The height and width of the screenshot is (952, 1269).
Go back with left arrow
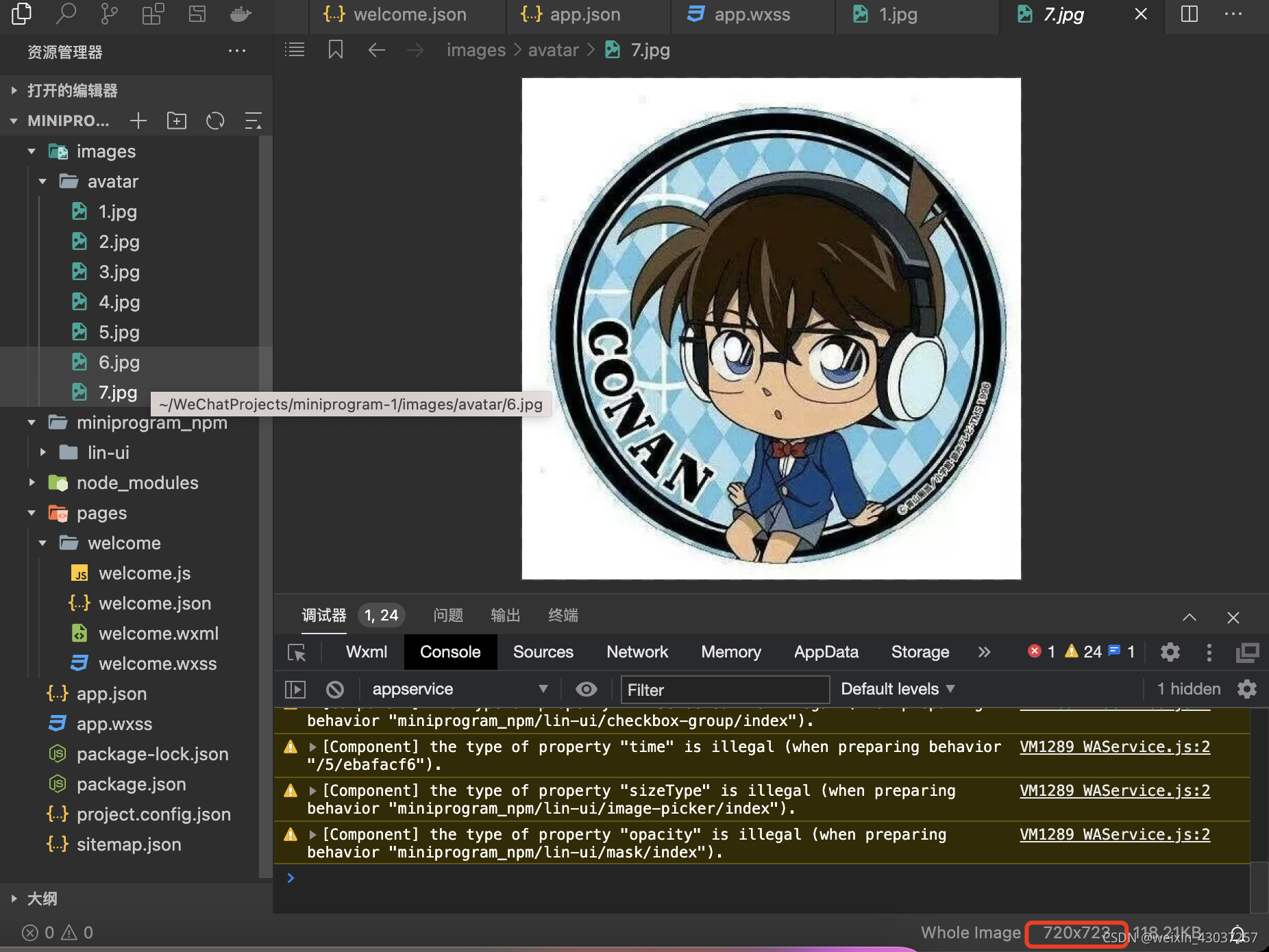coord(376,50)
